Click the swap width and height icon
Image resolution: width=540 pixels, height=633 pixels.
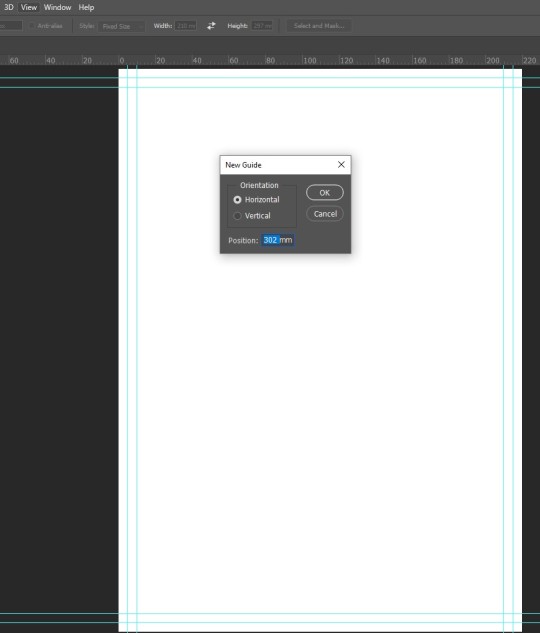(x=211, y=26)
